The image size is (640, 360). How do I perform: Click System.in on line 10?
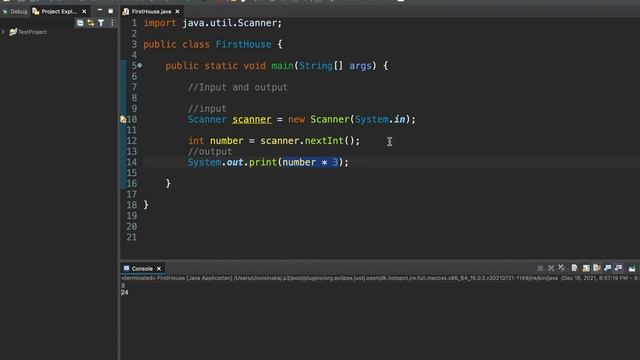click(x=380, y=119)
